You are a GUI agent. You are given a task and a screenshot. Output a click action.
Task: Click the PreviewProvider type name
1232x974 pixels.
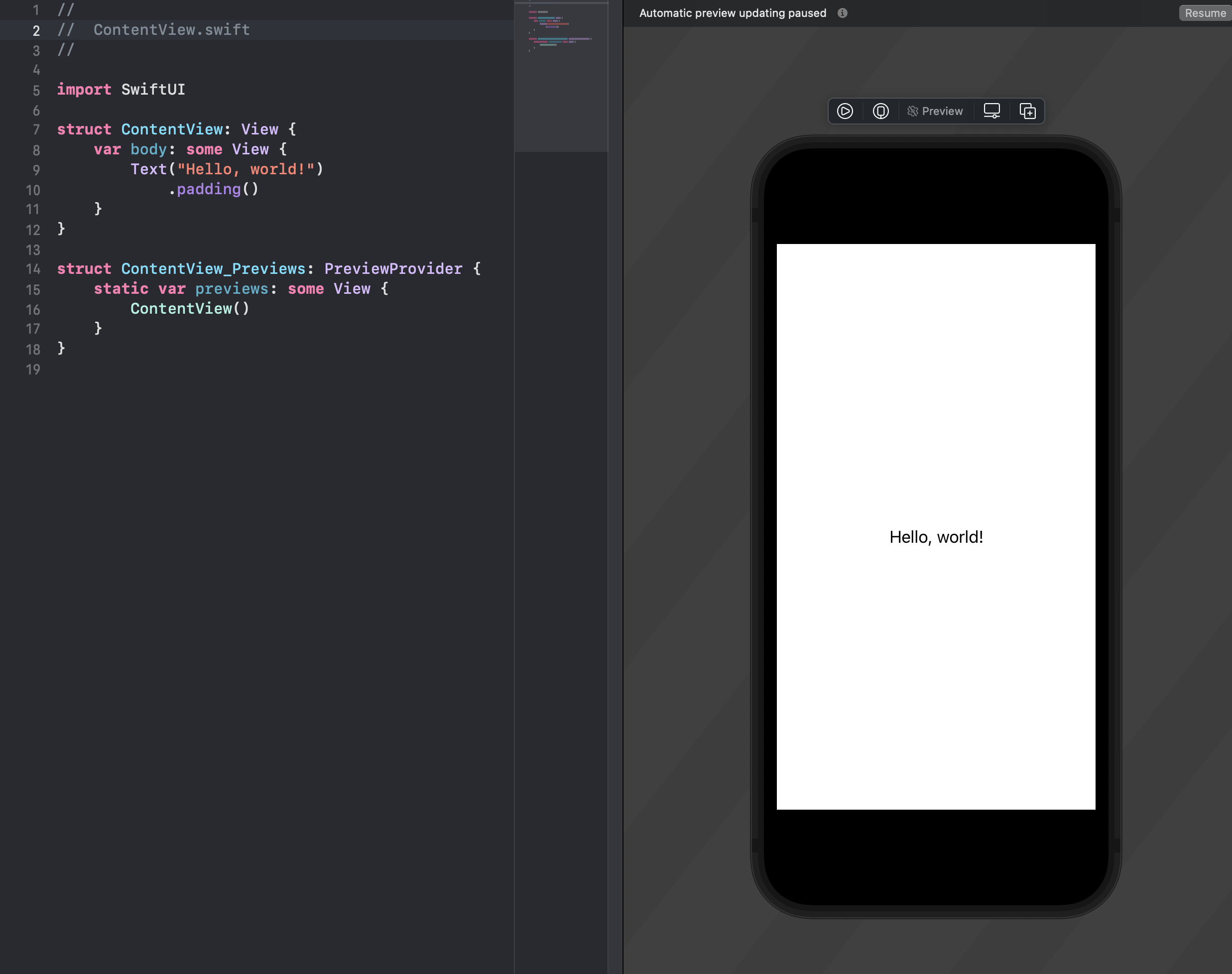(x=393, y=268)
